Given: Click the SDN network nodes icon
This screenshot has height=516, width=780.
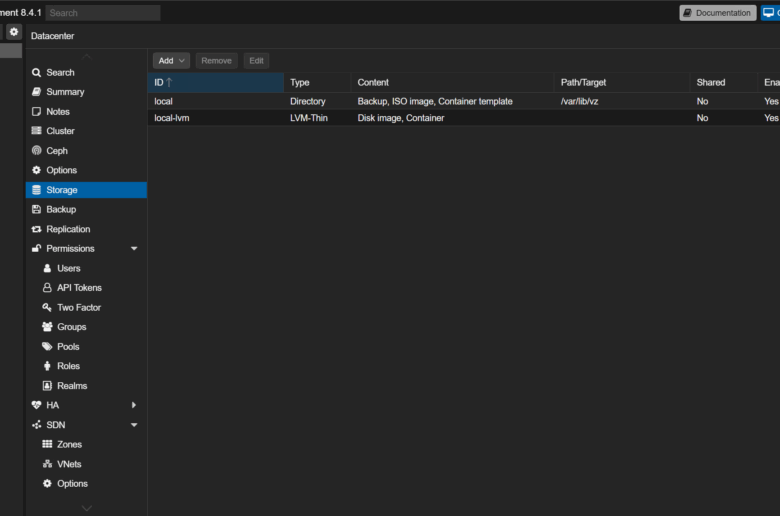Looking at the screenshot, I should point(36,425).
